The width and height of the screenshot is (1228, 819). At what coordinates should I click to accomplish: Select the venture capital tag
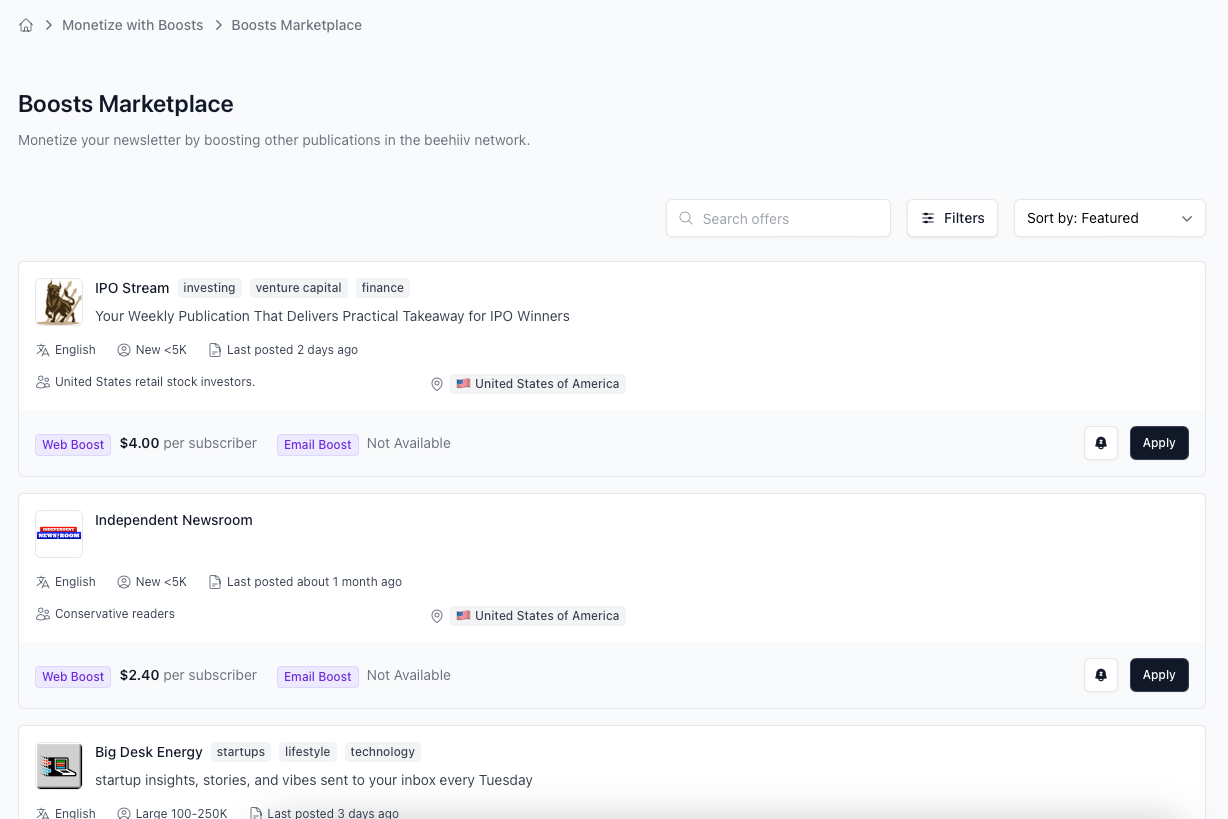click(298, 288)
